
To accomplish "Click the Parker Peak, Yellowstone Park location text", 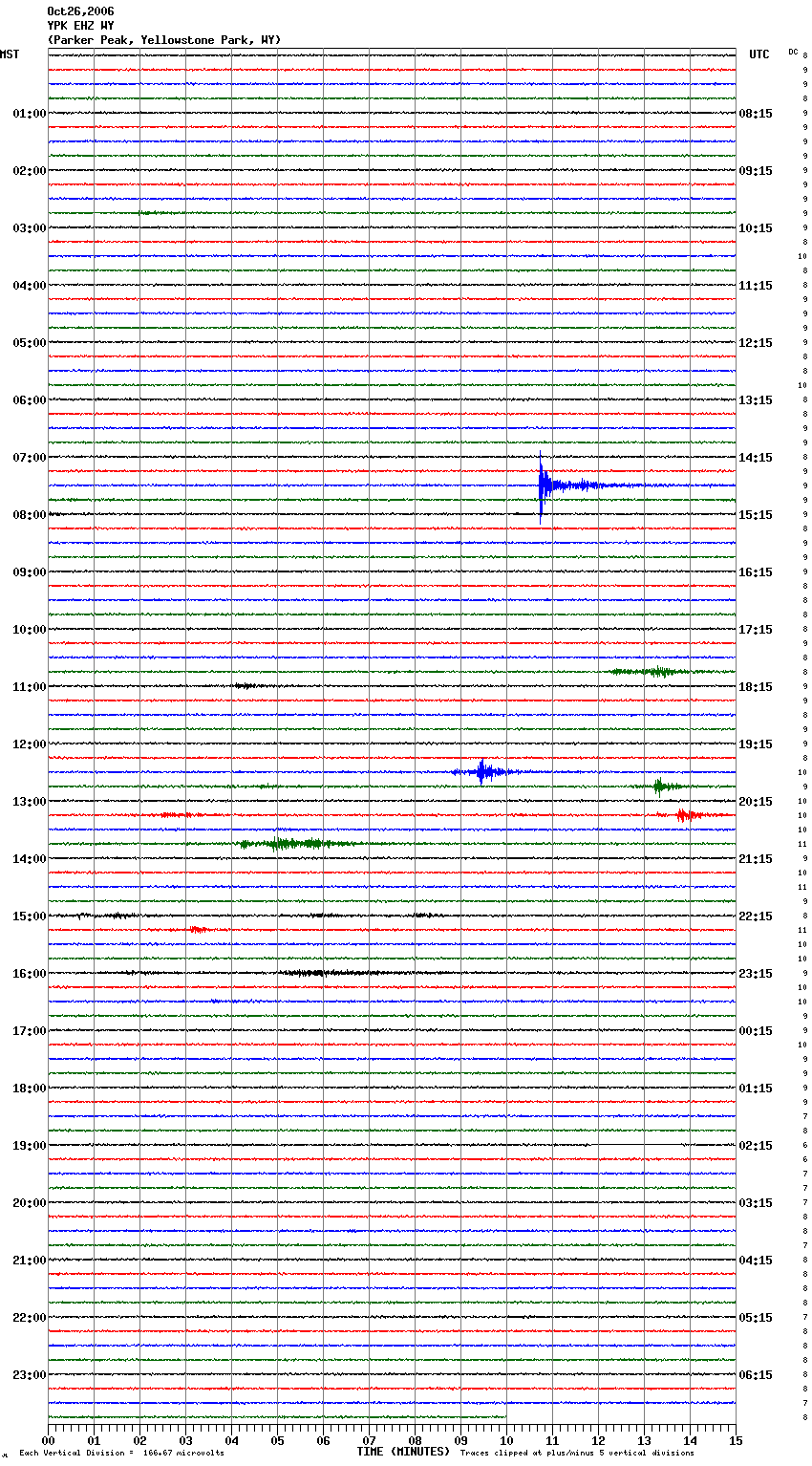I will tap(164, 40).
